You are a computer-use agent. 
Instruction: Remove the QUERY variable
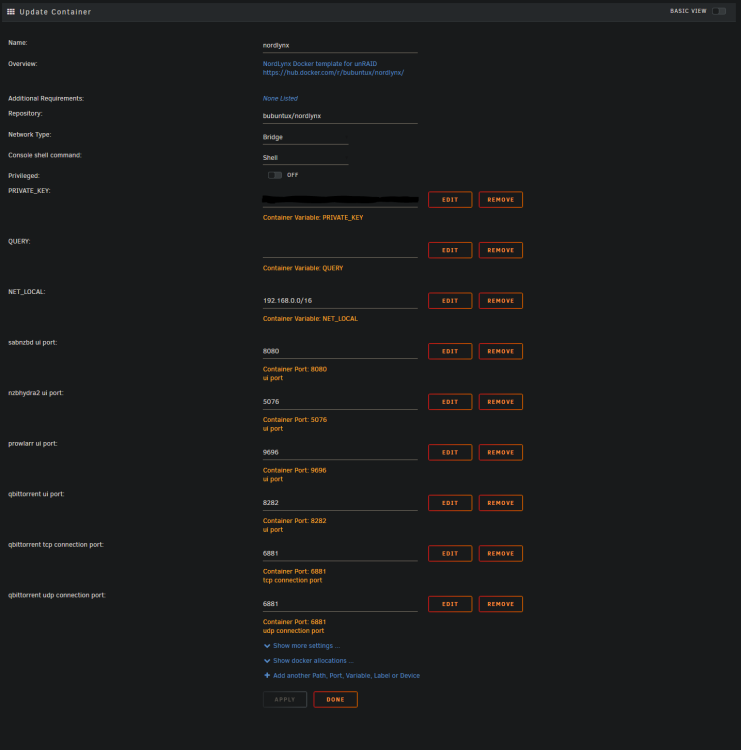[500, 250]
